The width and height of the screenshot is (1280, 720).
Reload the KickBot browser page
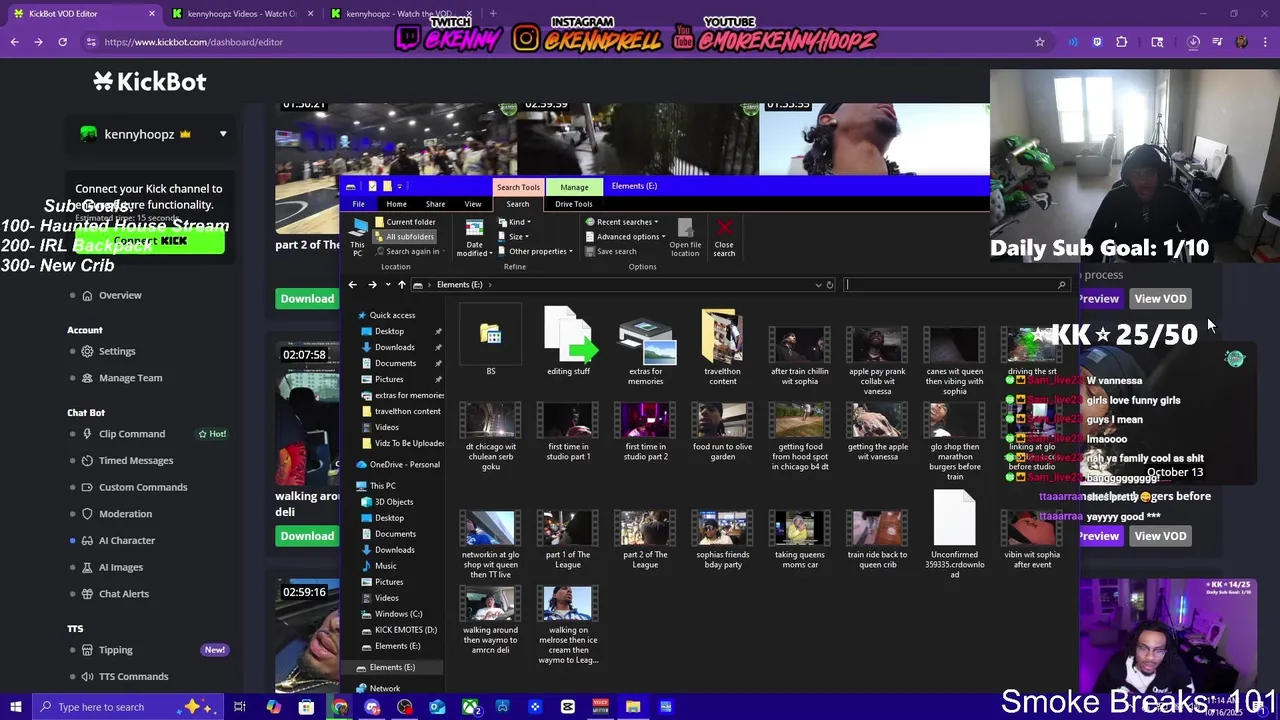(62, 42)
